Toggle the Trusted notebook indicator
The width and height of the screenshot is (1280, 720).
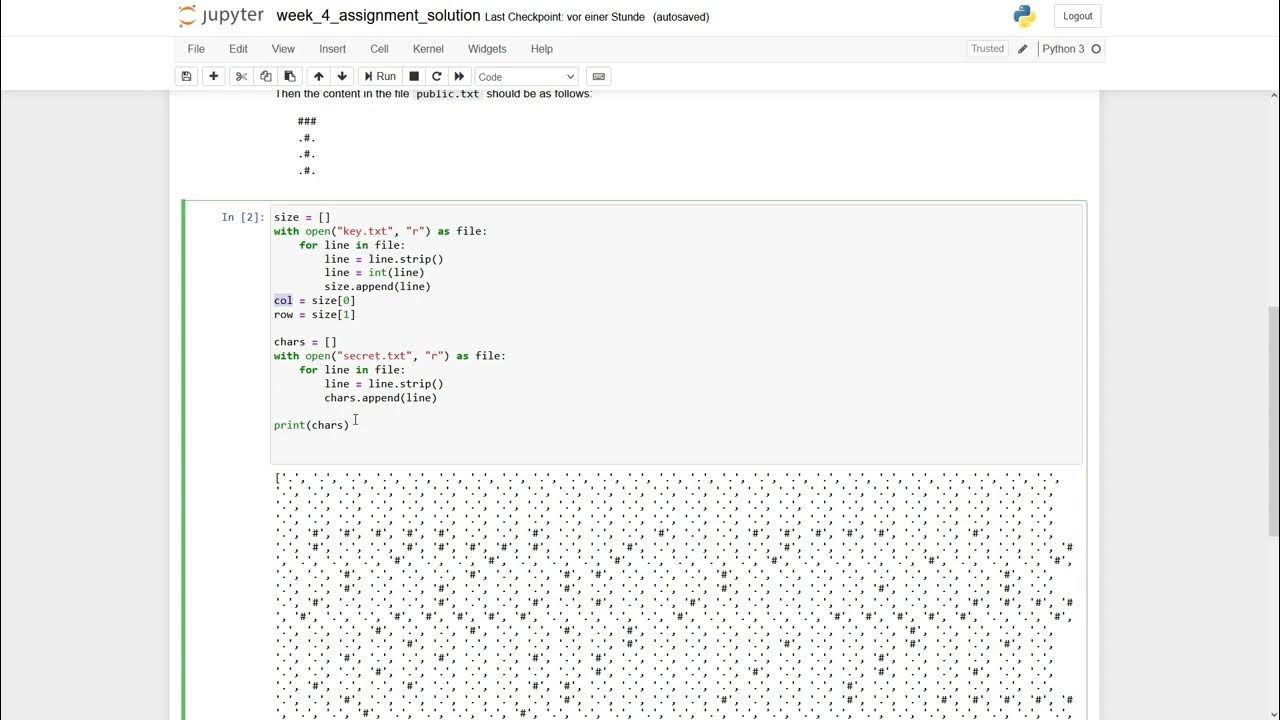(x=987, y=49)
